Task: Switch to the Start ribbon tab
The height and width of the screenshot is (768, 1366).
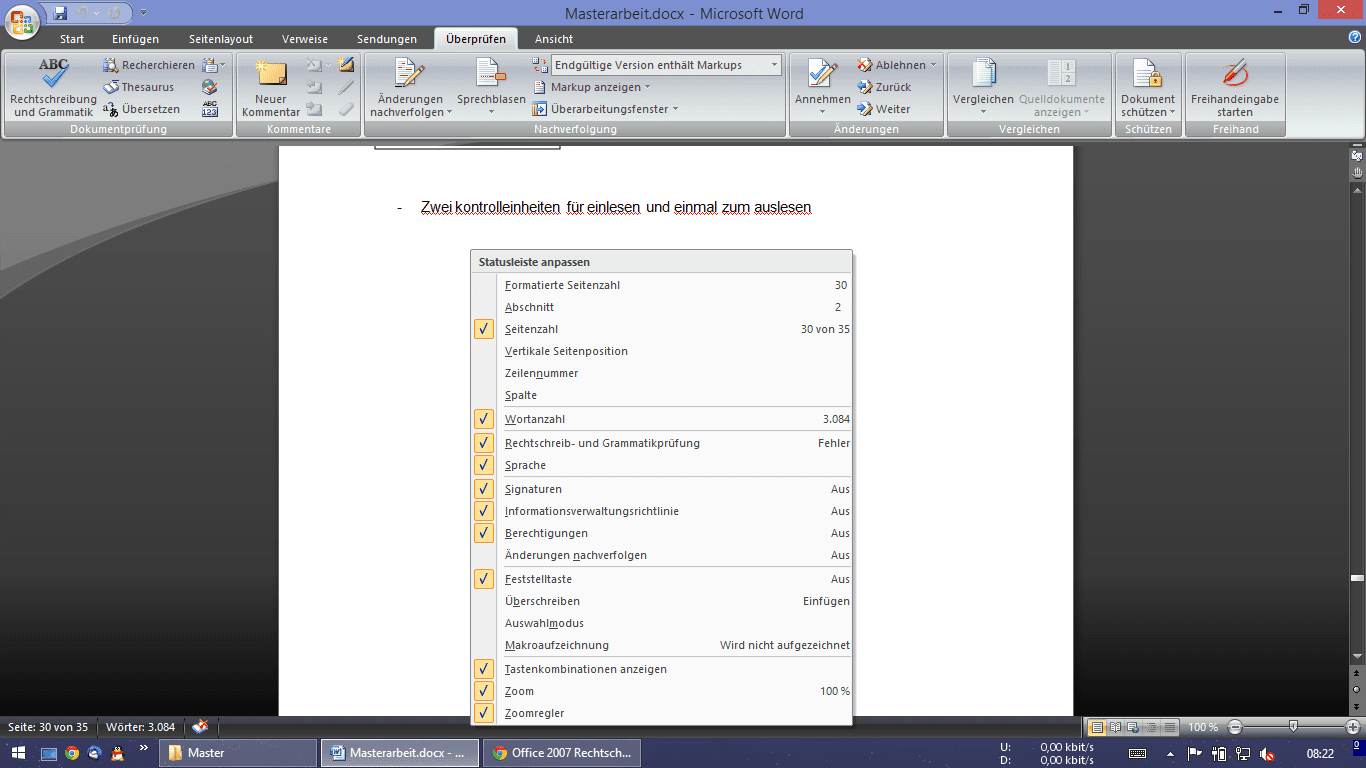Action: click(x=72, y=39)
